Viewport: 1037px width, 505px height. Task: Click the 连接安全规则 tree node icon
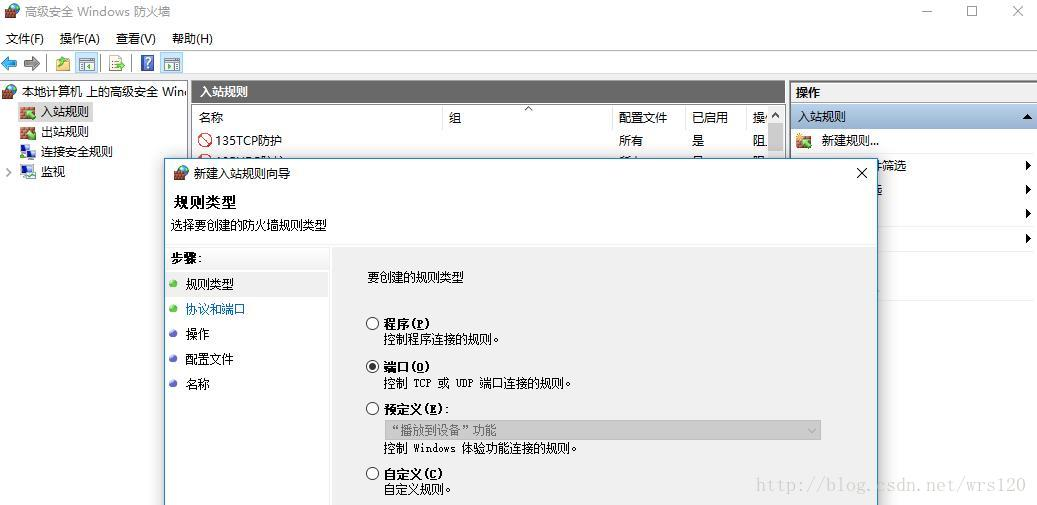[28, 152]
